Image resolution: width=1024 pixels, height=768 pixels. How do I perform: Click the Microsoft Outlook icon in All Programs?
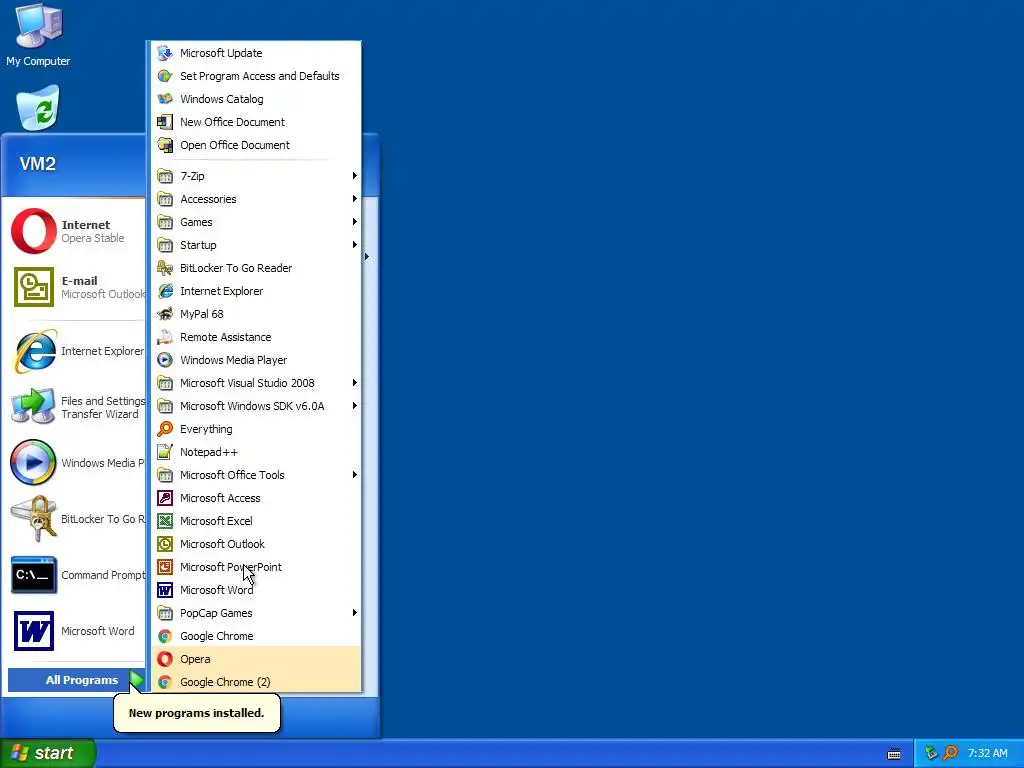pos(165,544)
